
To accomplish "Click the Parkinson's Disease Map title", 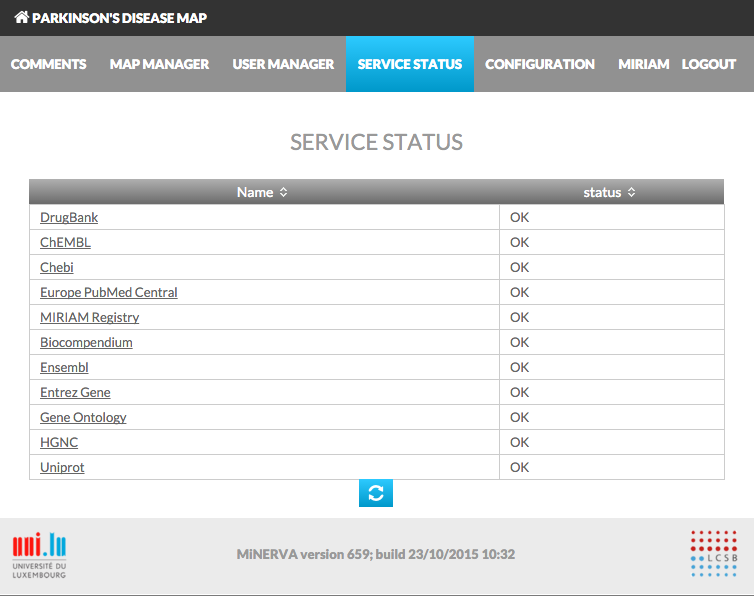I will (x=119, y=18).
